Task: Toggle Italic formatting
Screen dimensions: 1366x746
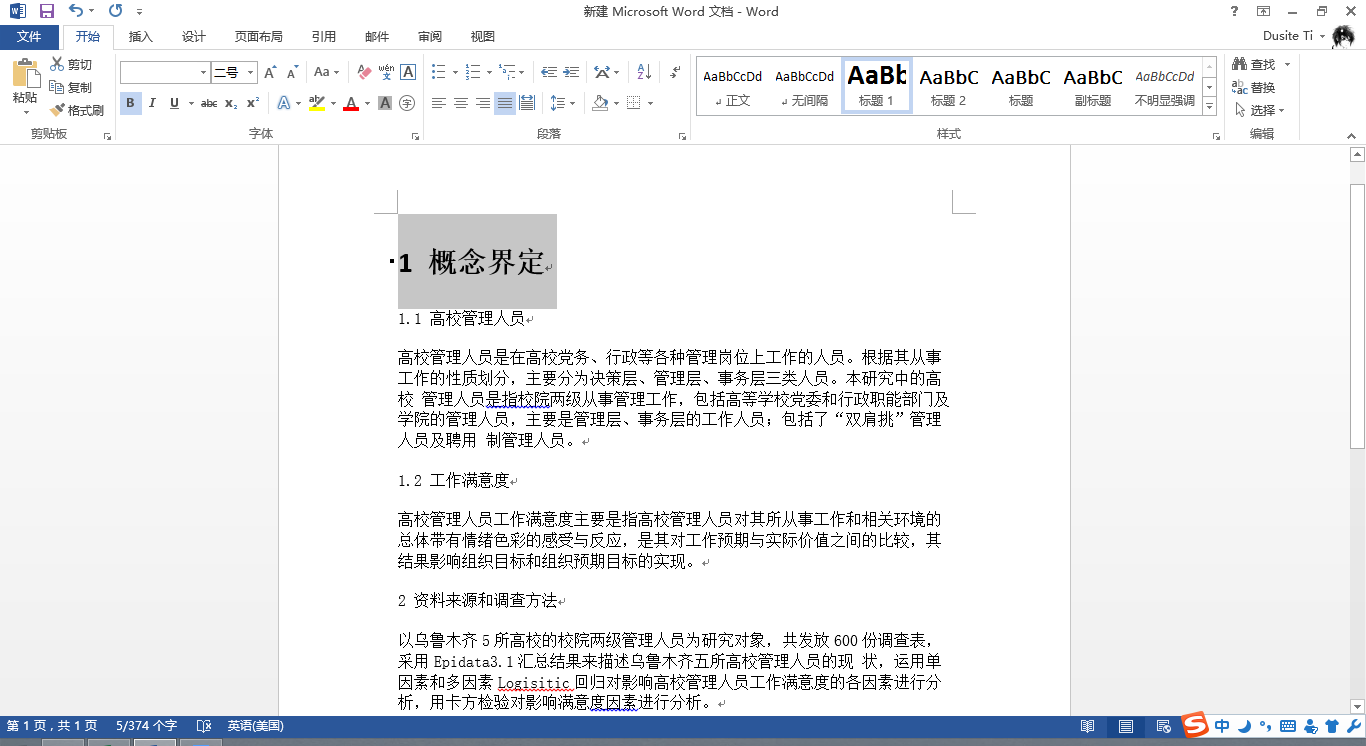Action: 152,103
